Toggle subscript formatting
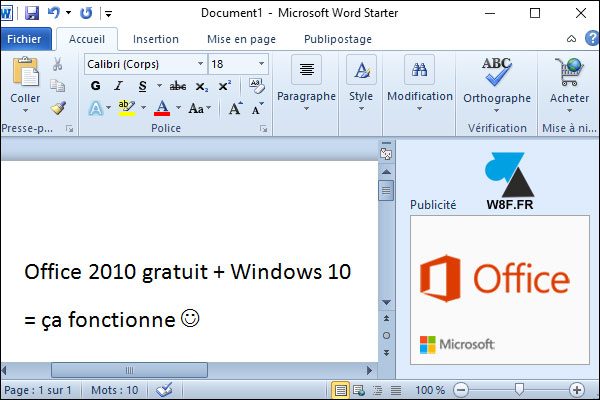Screen dimensions: 600x400 tap(201, 87)
